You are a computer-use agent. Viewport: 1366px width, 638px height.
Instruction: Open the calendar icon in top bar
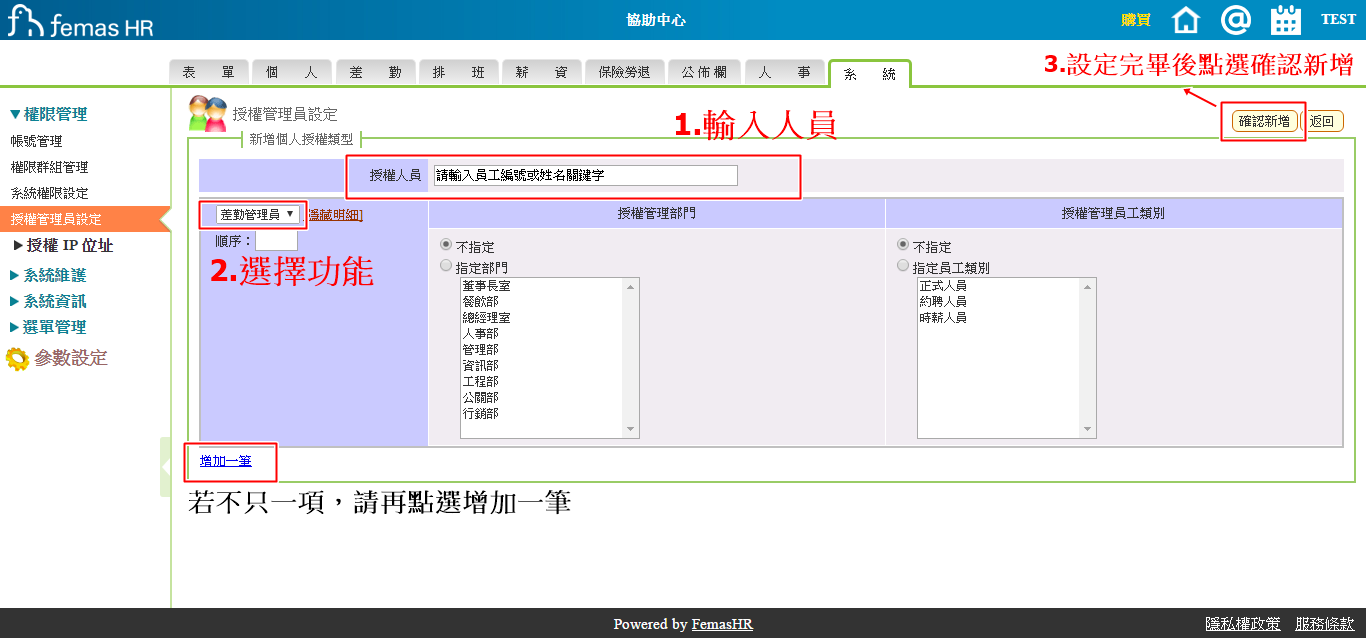1285,20
